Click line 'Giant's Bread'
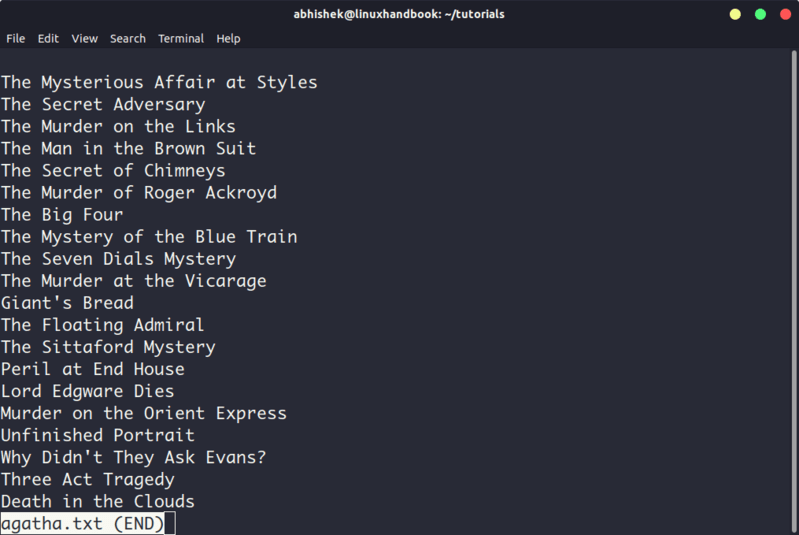This screenshot has width=799, height=535. tap(67, 303)
